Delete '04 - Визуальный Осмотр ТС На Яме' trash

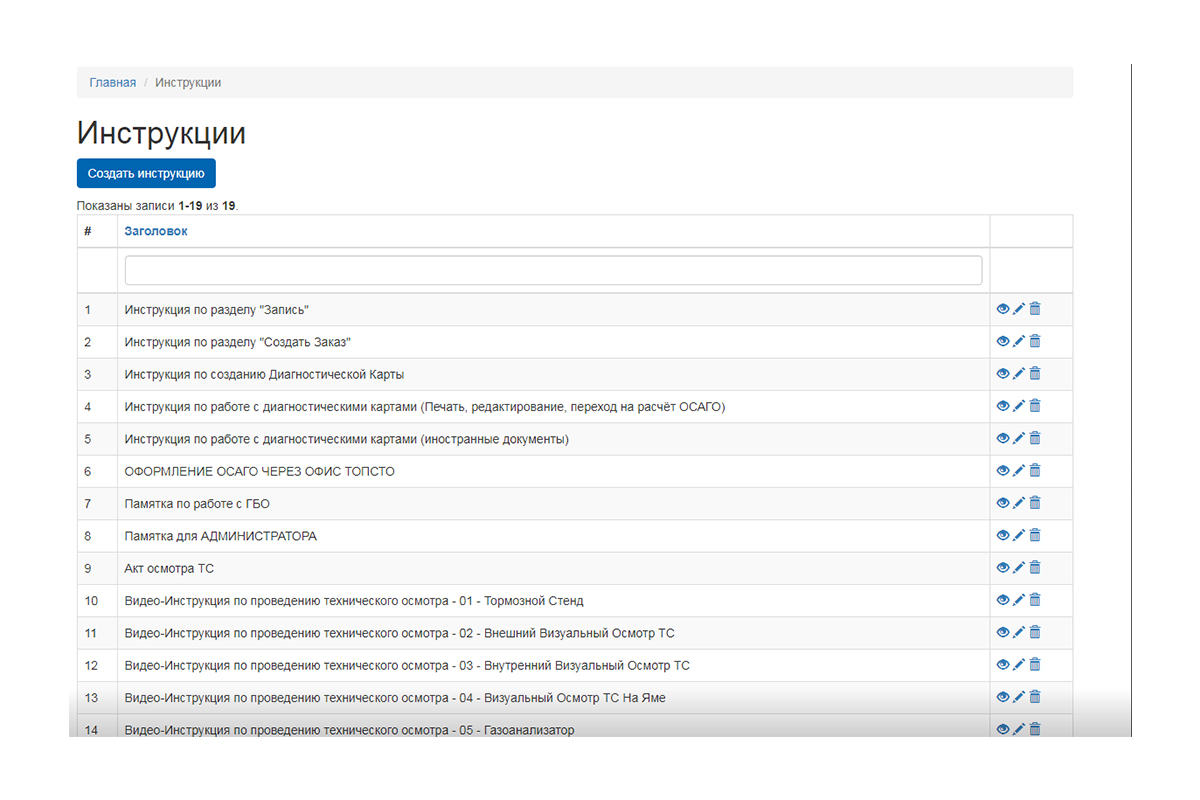tap(1035, 697)
